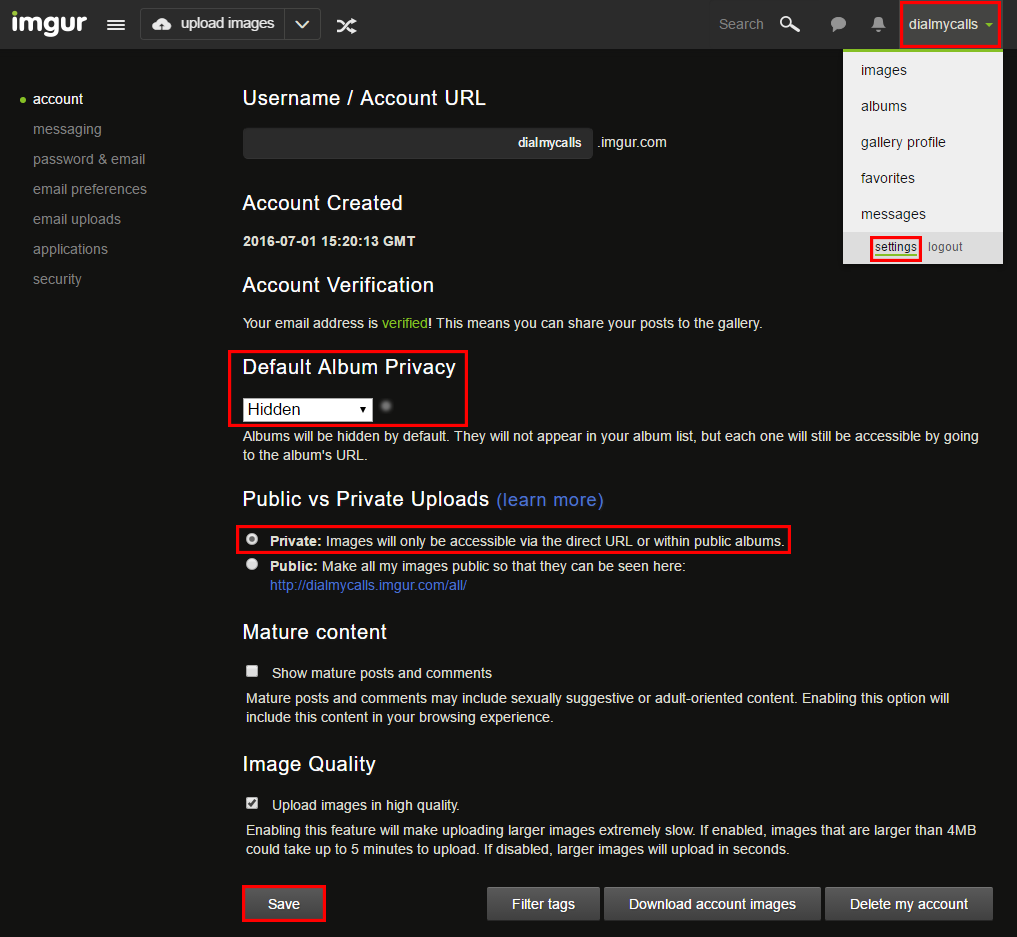Open messages from user menu
This screenshot has height=937, width=1017.
coord(893,214)
